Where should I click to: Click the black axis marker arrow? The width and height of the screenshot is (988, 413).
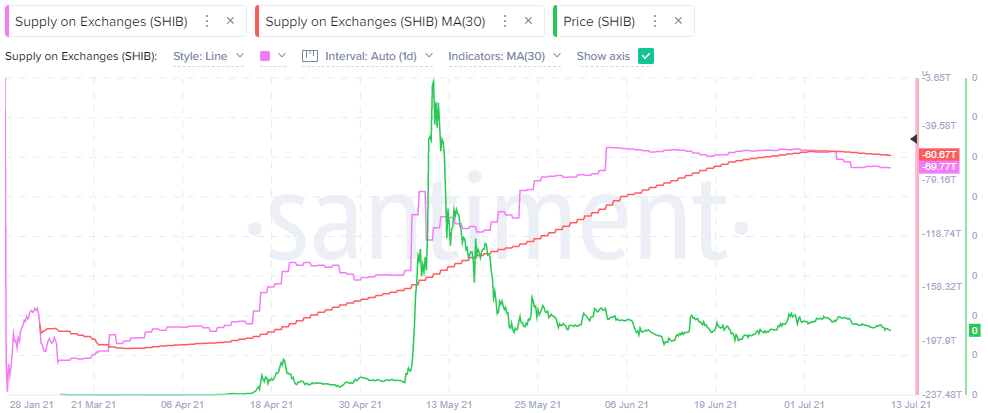click(x=913, y=138)
